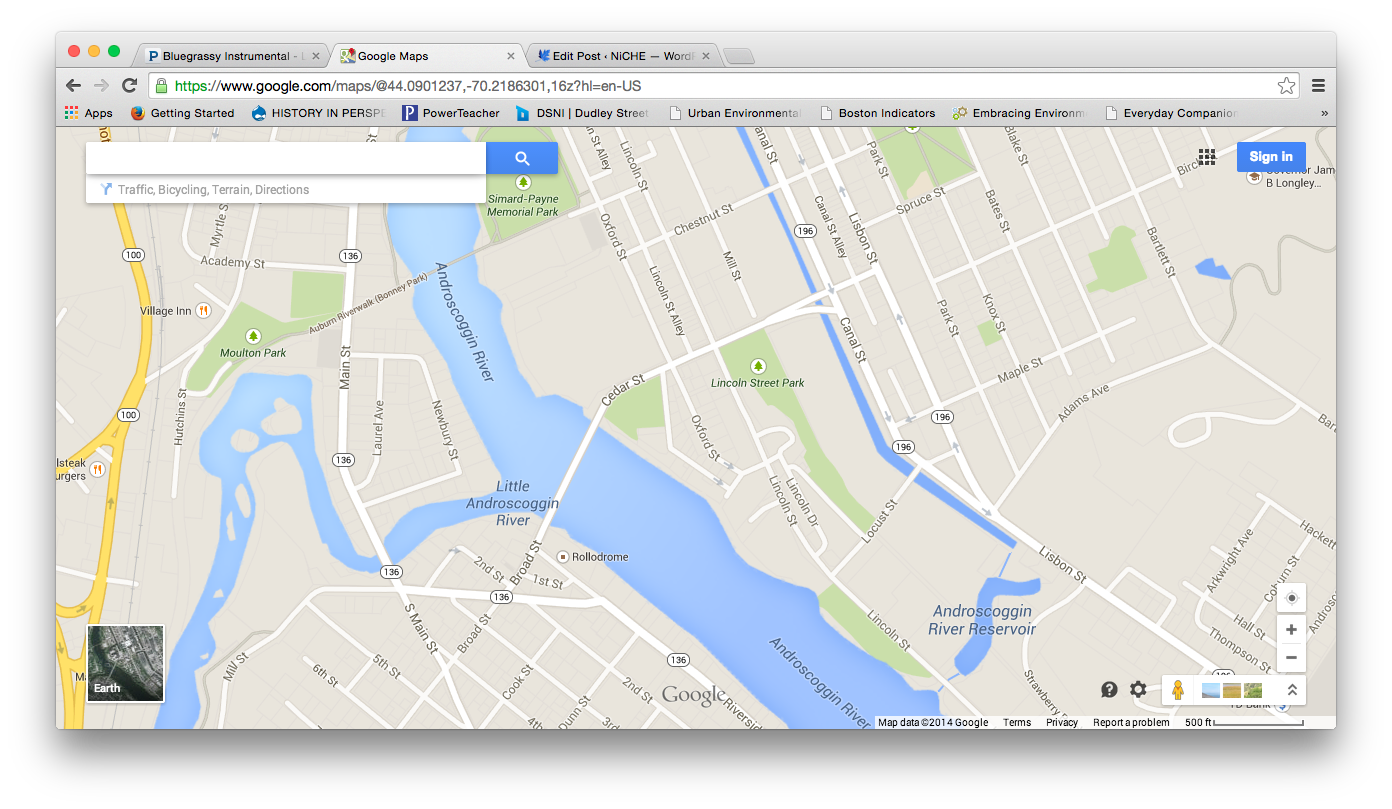Open map settings gear
Image resolution: width=1392 pixels, height=809 pixels.
pos(1138,689)
